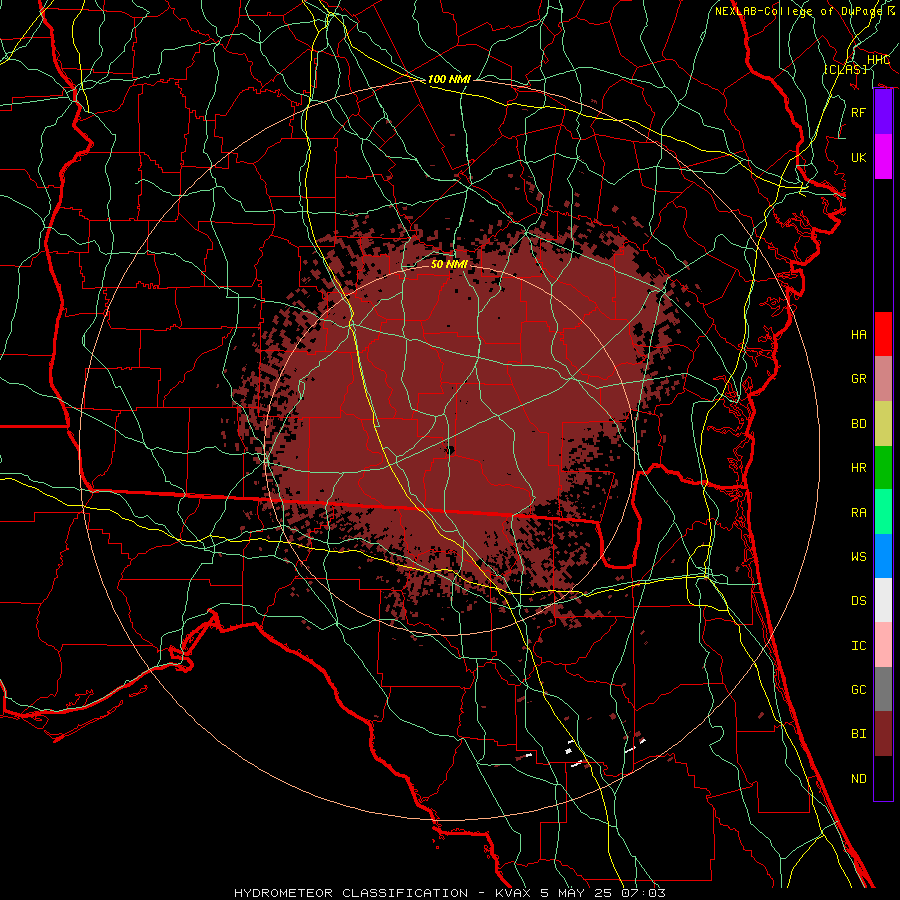
Task: Click the WS legend label
Action: pos(859,557)
